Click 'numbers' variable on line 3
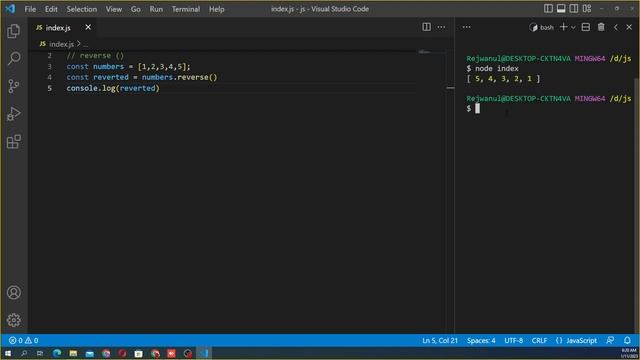Viewport: 640px width, 360px height. [108, 67]
